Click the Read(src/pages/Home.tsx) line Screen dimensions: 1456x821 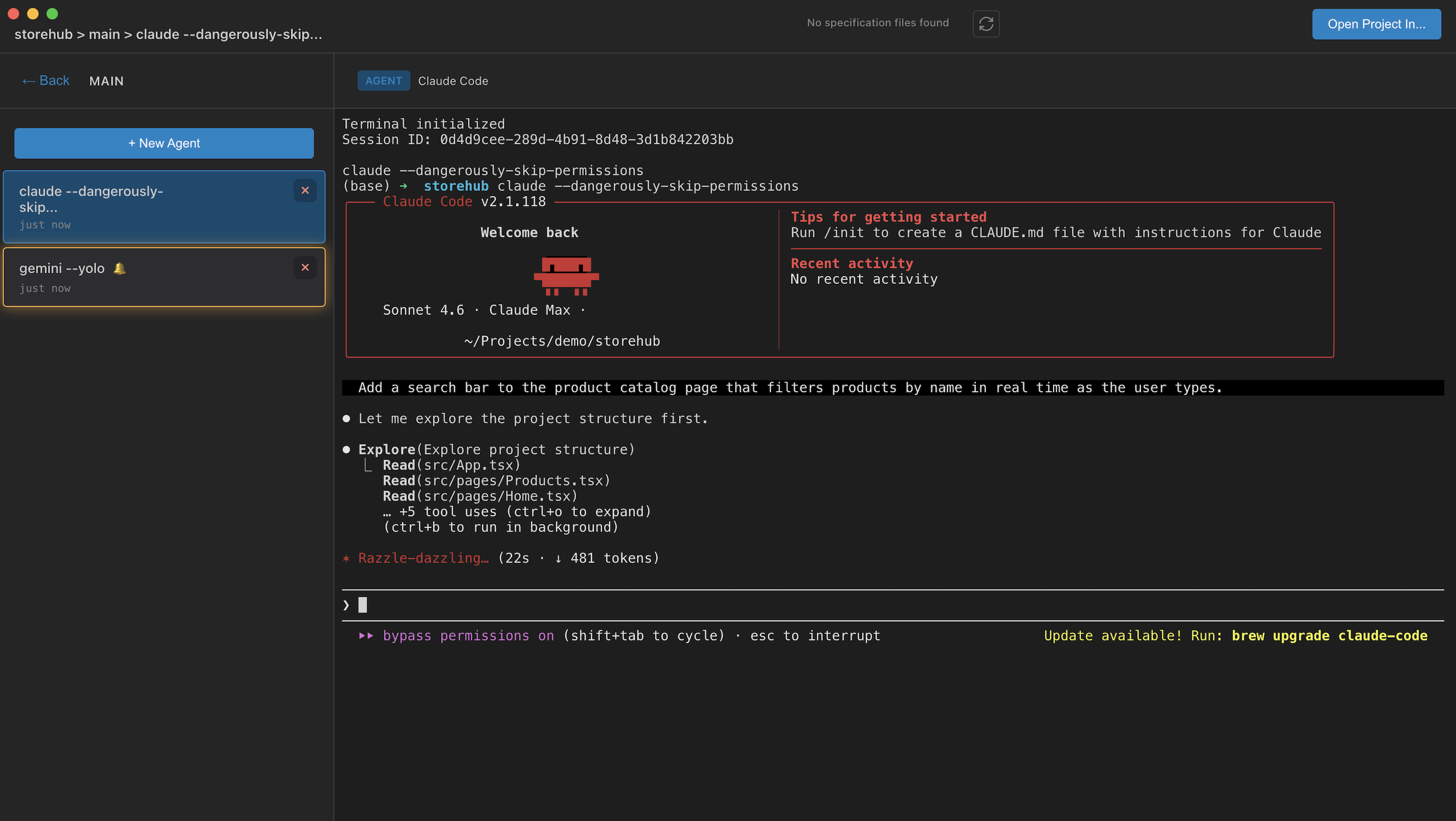pyautogui.click(x=480, y=497)
